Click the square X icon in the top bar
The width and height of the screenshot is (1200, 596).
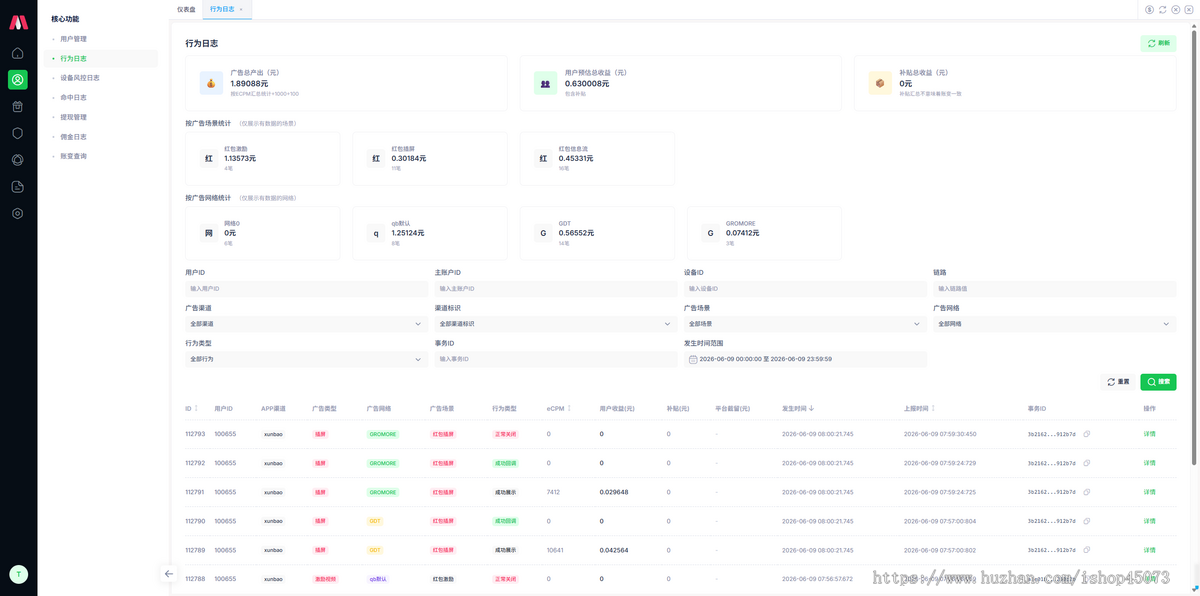[x=1189, y=9]
